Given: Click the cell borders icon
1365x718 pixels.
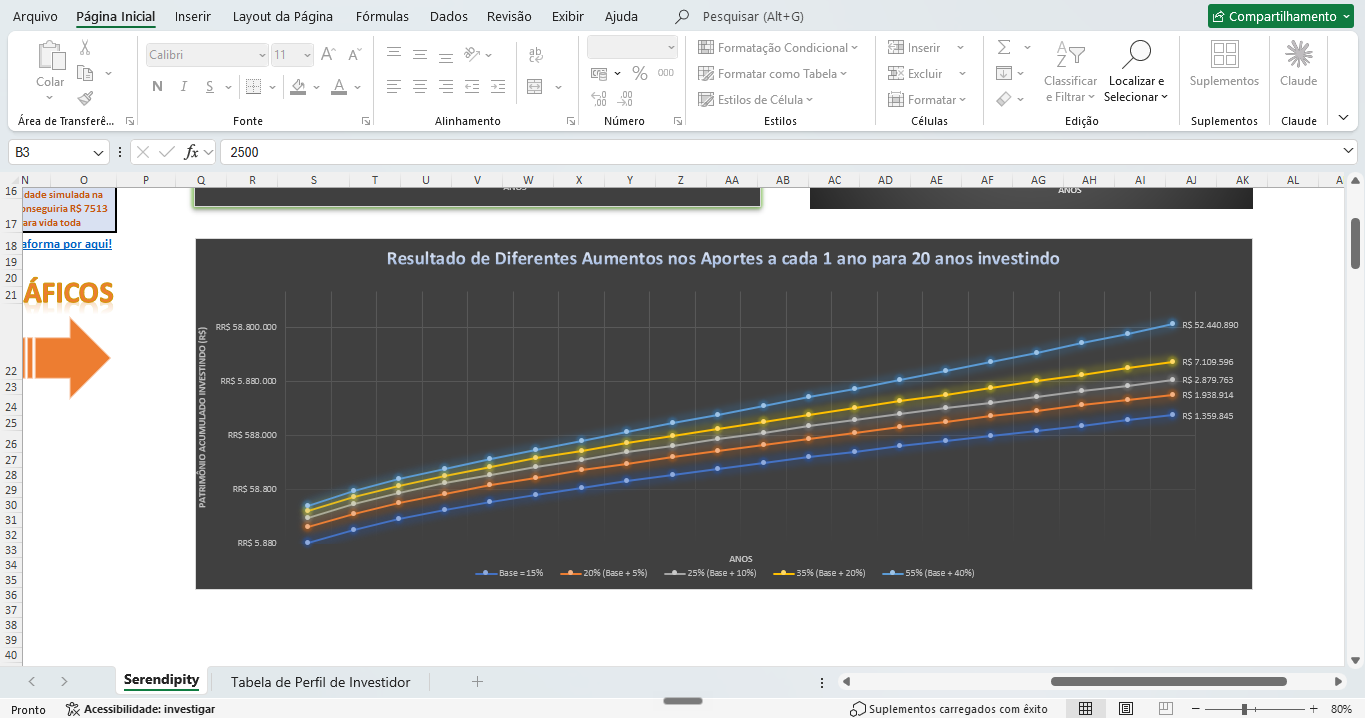Looking at the screenshot, I should (x=253, y=87).
